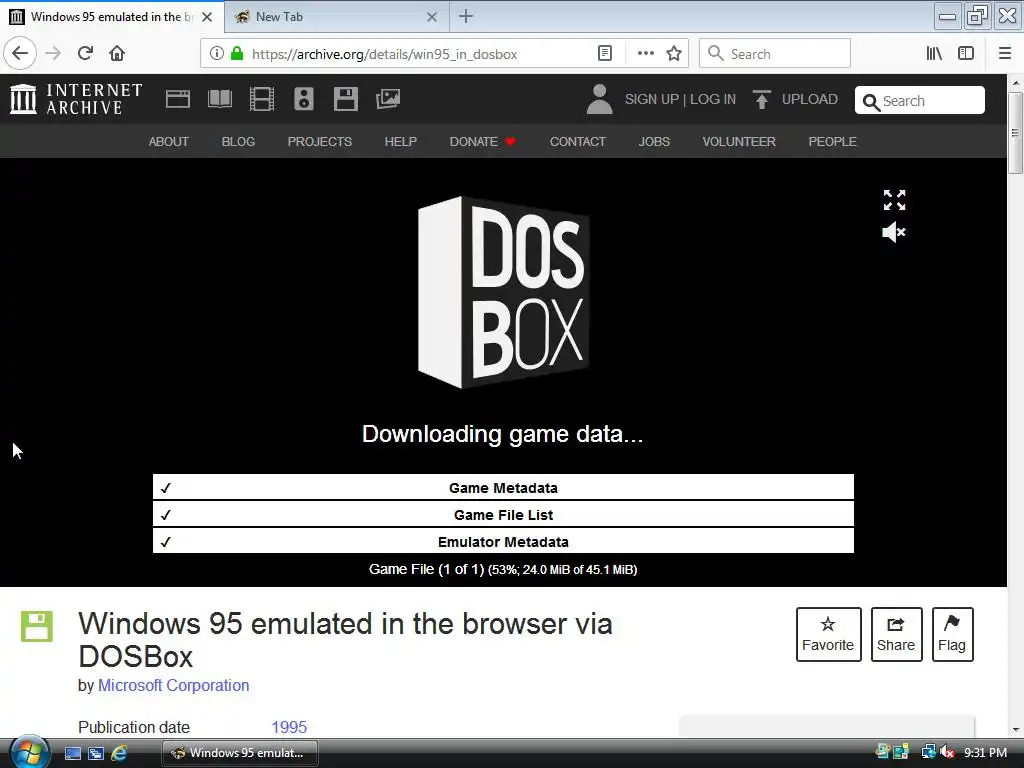This screenshot has height=768, width=1024.
Task: Toggle reader view in the address bar
Action: pyautogui.click(x=605, y=53)
